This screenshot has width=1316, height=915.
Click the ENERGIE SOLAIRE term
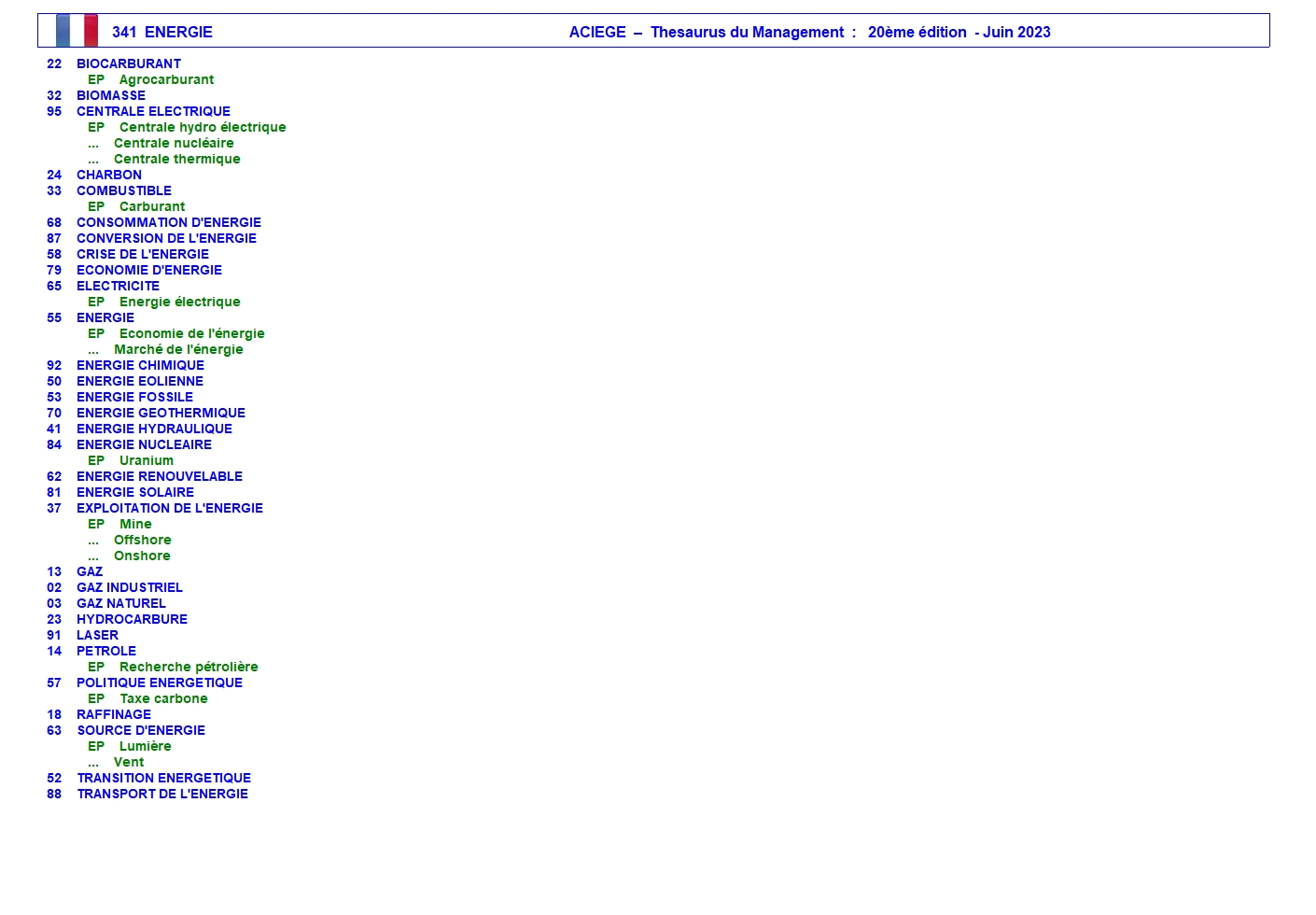134,492
